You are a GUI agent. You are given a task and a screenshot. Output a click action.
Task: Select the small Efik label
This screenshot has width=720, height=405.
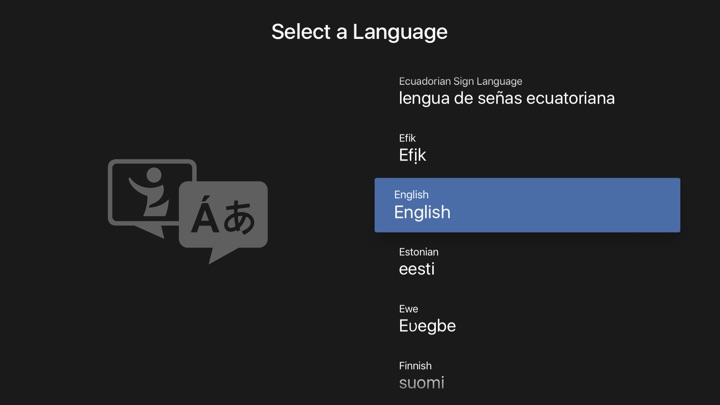(407, 138)
